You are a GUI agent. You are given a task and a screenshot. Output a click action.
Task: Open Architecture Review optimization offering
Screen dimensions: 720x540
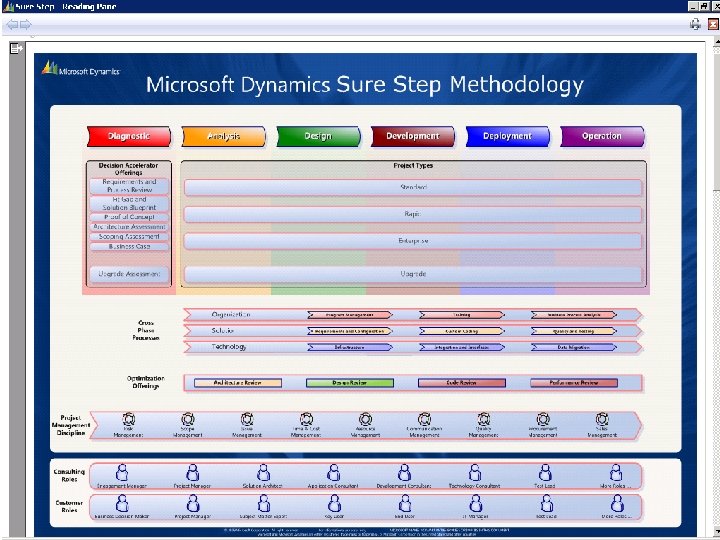point(238,383)
